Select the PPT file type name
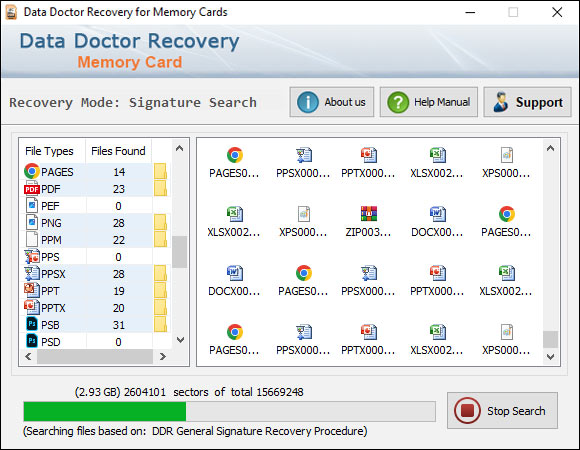580x450 pixels. tap(50, 291)
